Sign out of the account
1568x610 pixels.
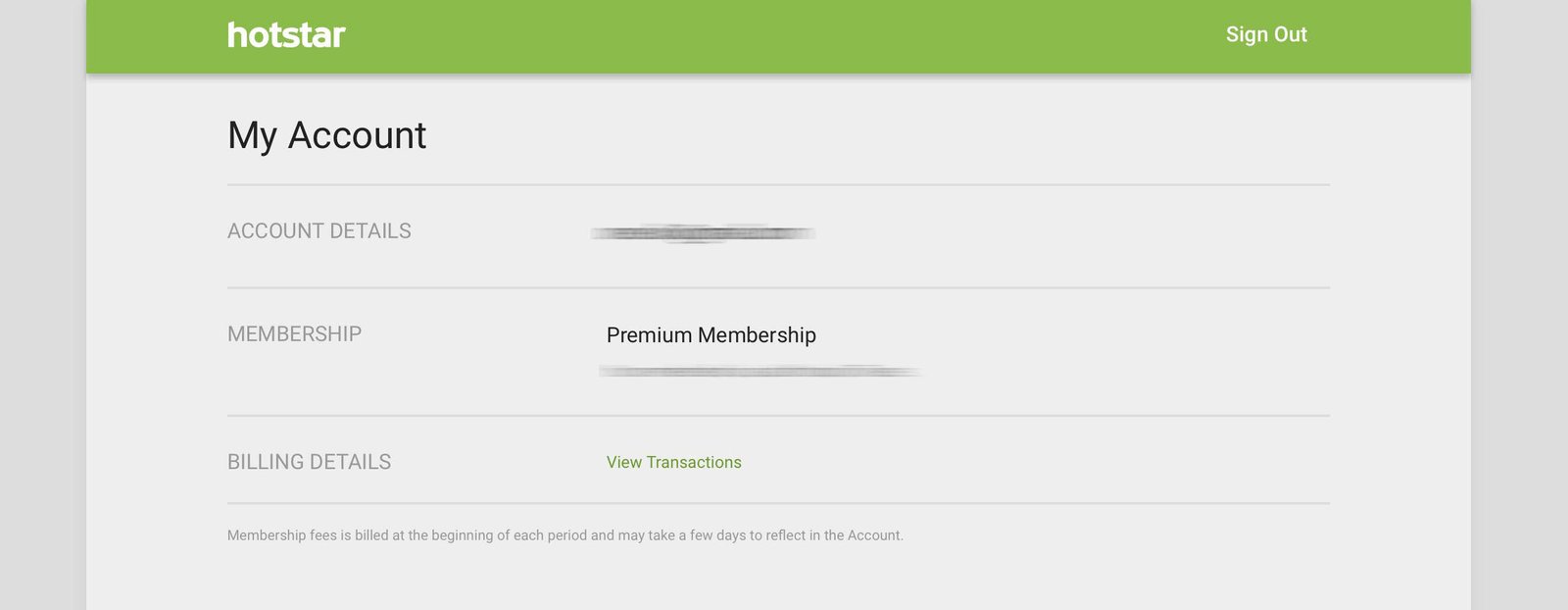point(1266,34)
